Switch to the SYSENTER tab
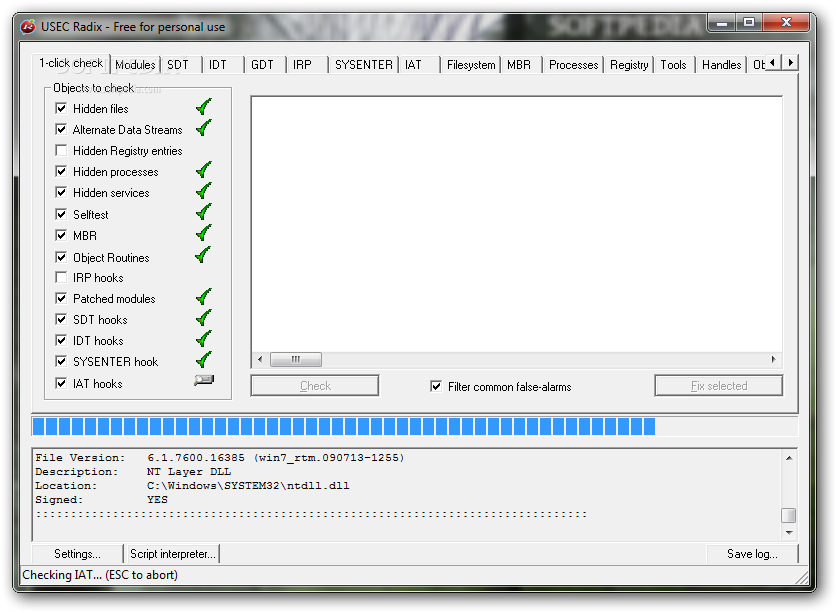Screen dimensions: 837x613 pyautogui.click(x=364, y=65)
